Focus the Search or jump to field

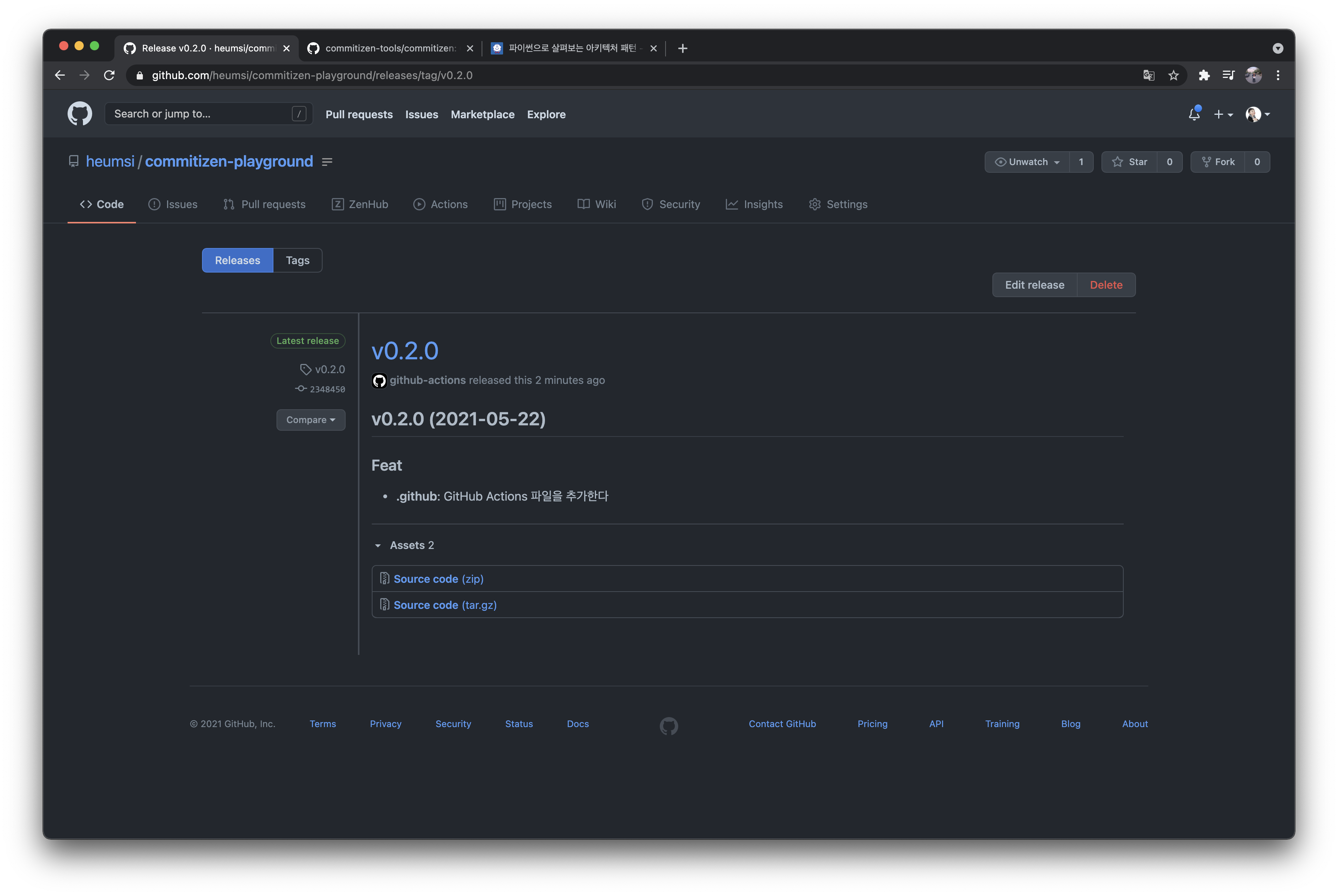click(200, 114)
